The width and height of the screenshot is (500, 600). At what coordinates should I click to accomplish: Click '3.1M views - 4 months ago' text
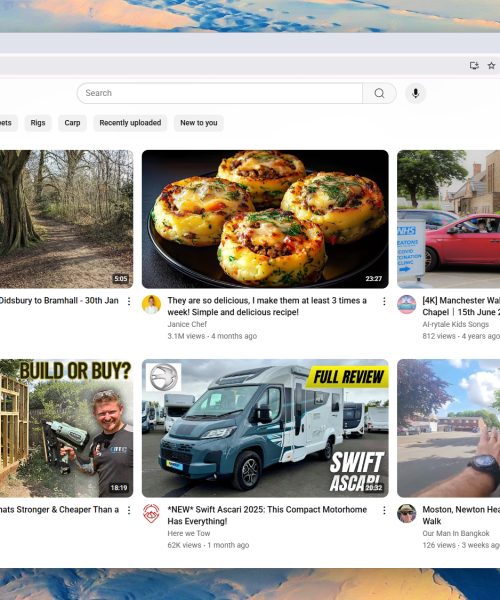coord(212,336)
